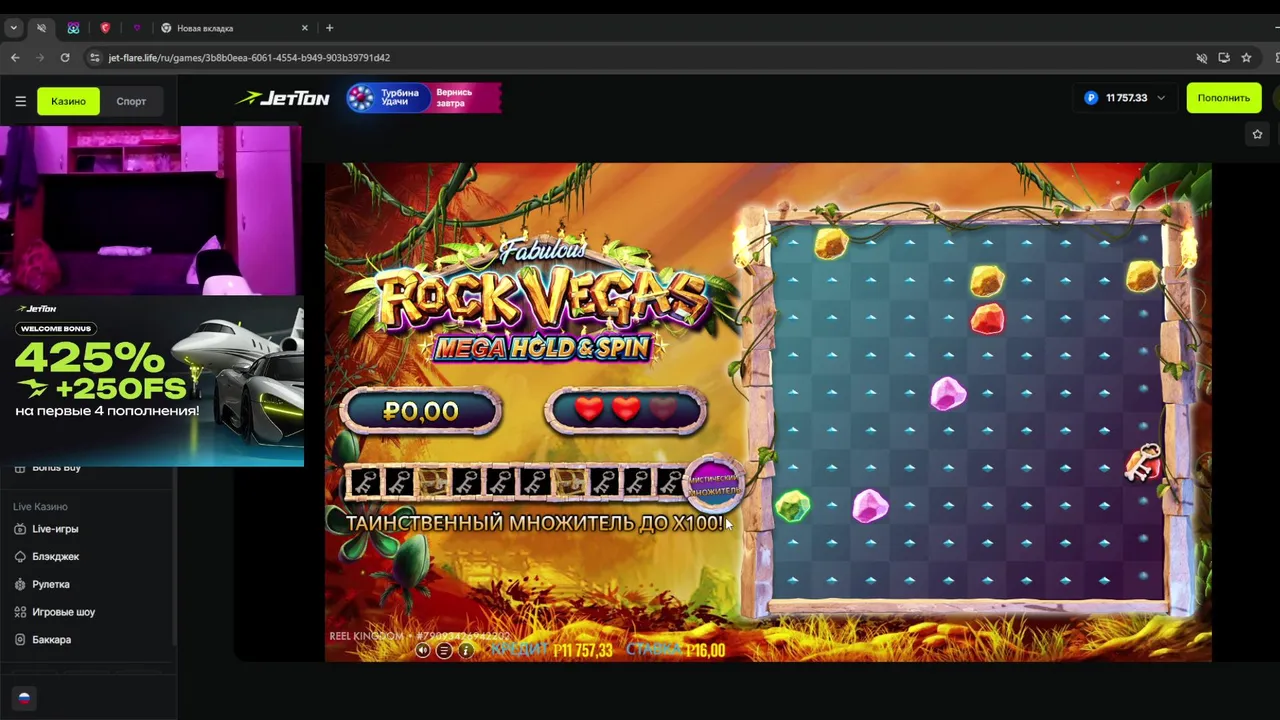Click the purple Мистический Множитель badge
The height and width of the screenshot is (720, 1280).
pos(713,485)
